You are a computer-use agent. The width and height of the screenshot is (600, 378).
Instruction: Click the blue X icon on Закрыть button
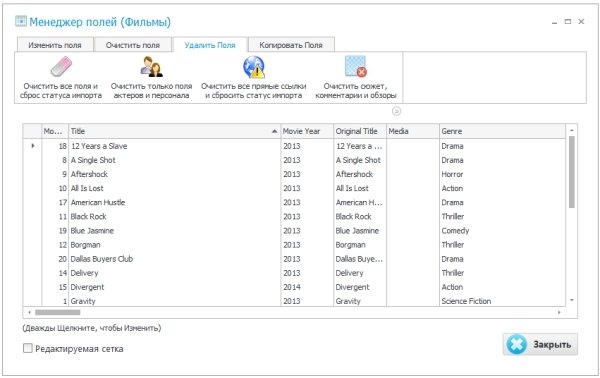click(x=517, y=344)
